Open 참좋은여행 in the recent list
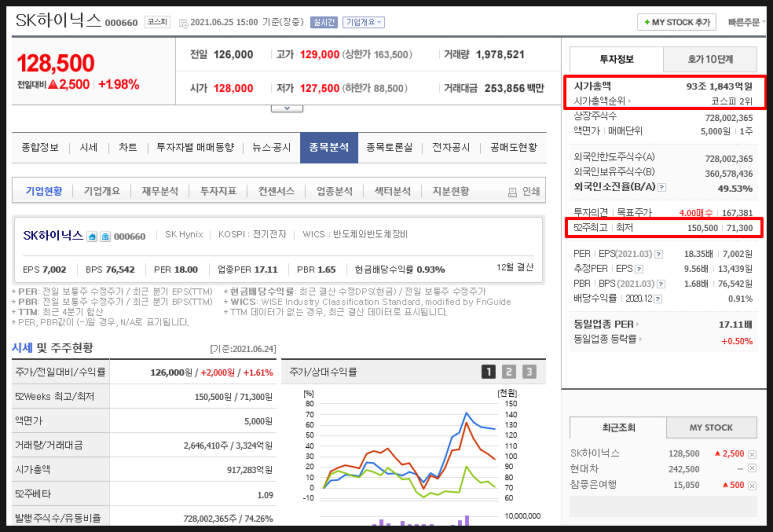This screenshot has width=773, height=532. pyautogui.click(x=594, y=485)
